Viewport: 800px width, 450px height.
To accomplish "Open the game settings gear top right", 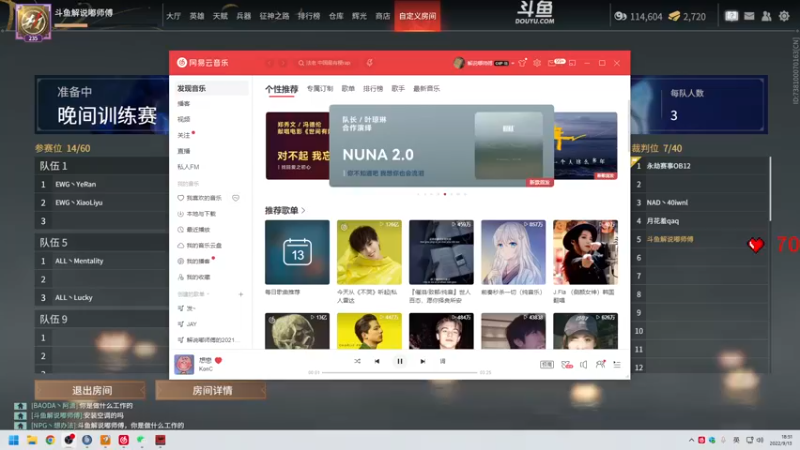I will pos(784,16).
